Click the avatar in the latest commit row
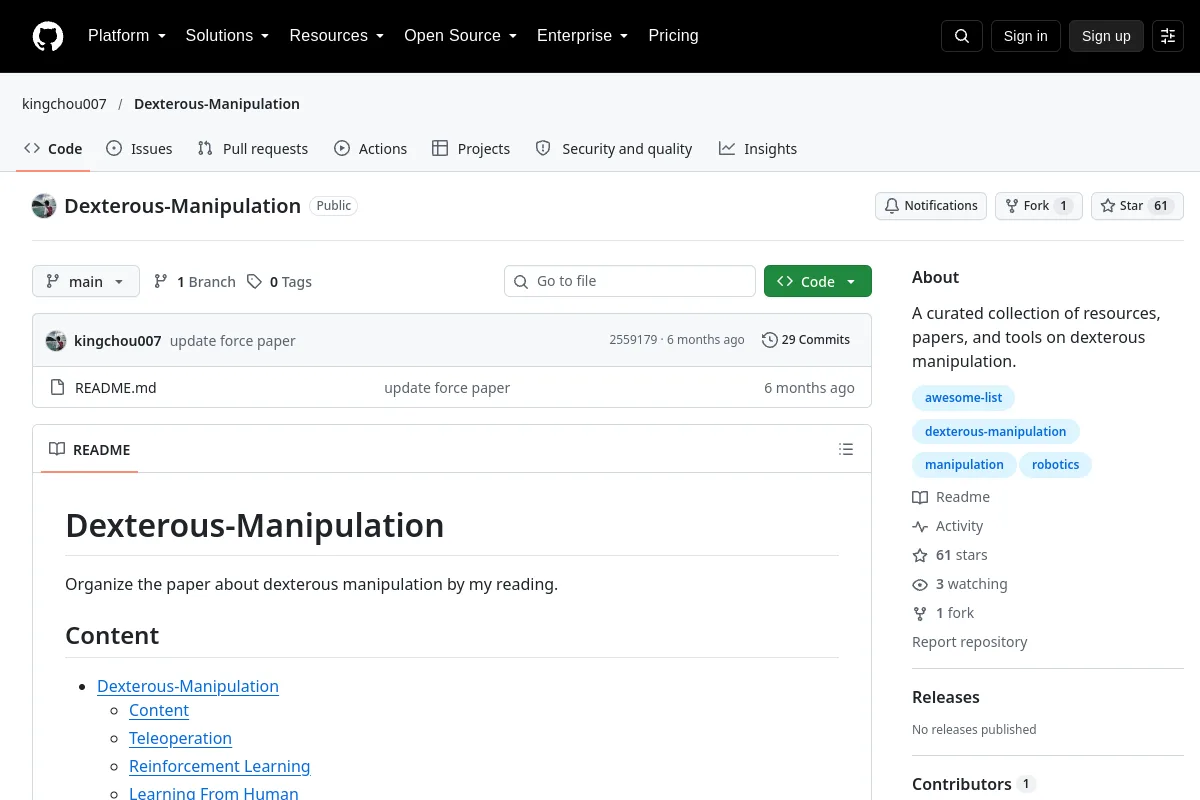Image resolution: width=1200 pixels, height=800 pixels. (56, 340)
